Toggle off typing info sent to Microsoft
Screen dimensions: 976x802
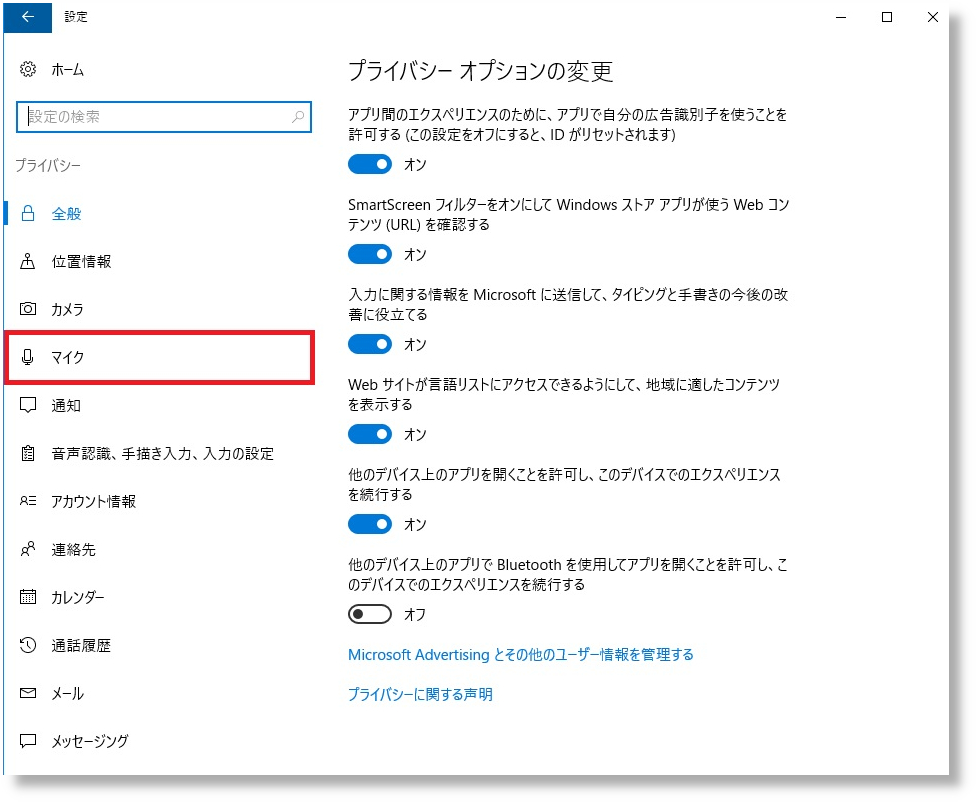tap(370, 344)
